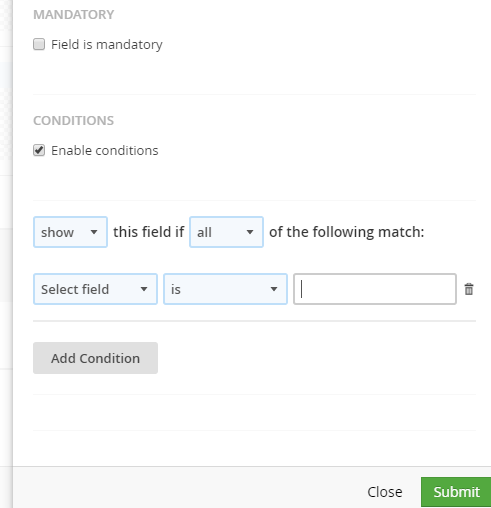
Task: Click the CONDITIONS section heading
Action: tap(74, 121)
